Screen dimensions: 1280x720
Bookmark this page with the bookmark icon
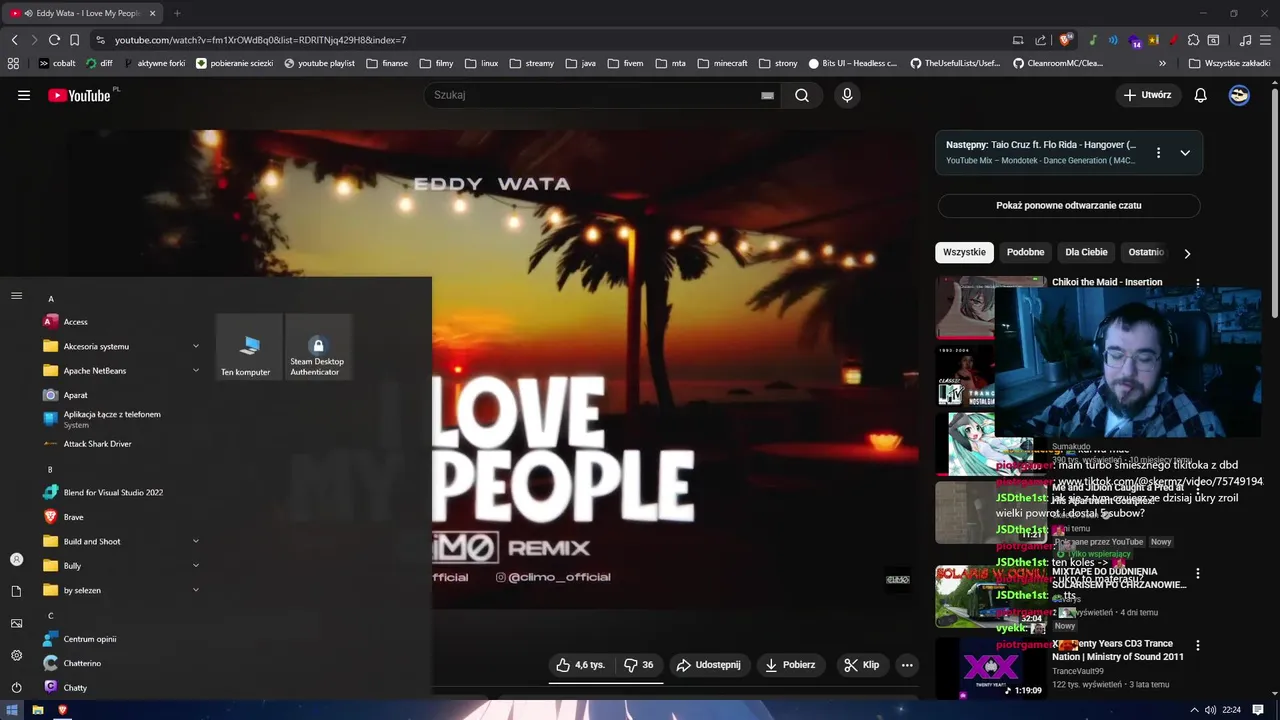[74, 40]
